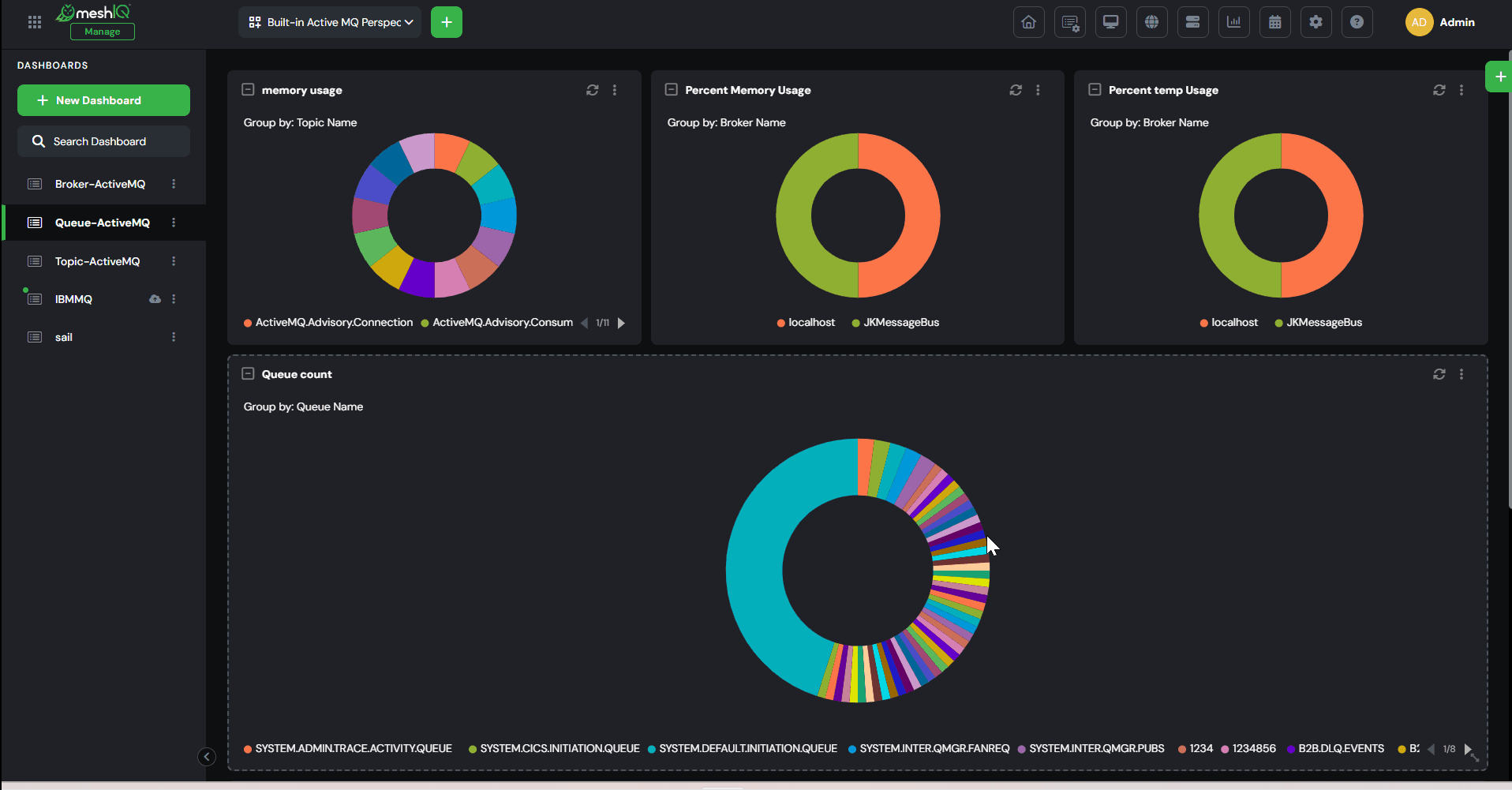Collapse the Queue count panel
The image size is (1512, 790).
click(248, 374)
